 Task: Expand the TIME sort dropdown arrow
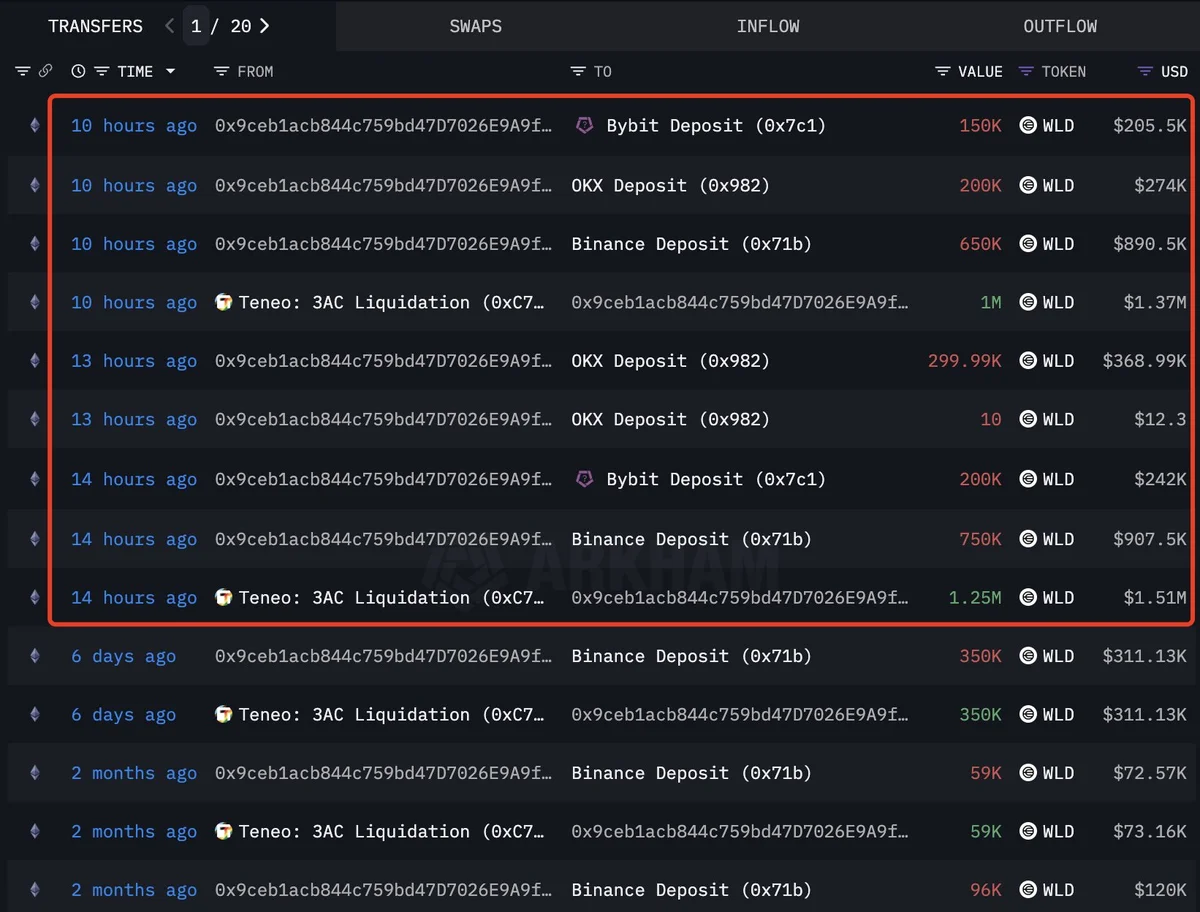[x=170, y=71]
